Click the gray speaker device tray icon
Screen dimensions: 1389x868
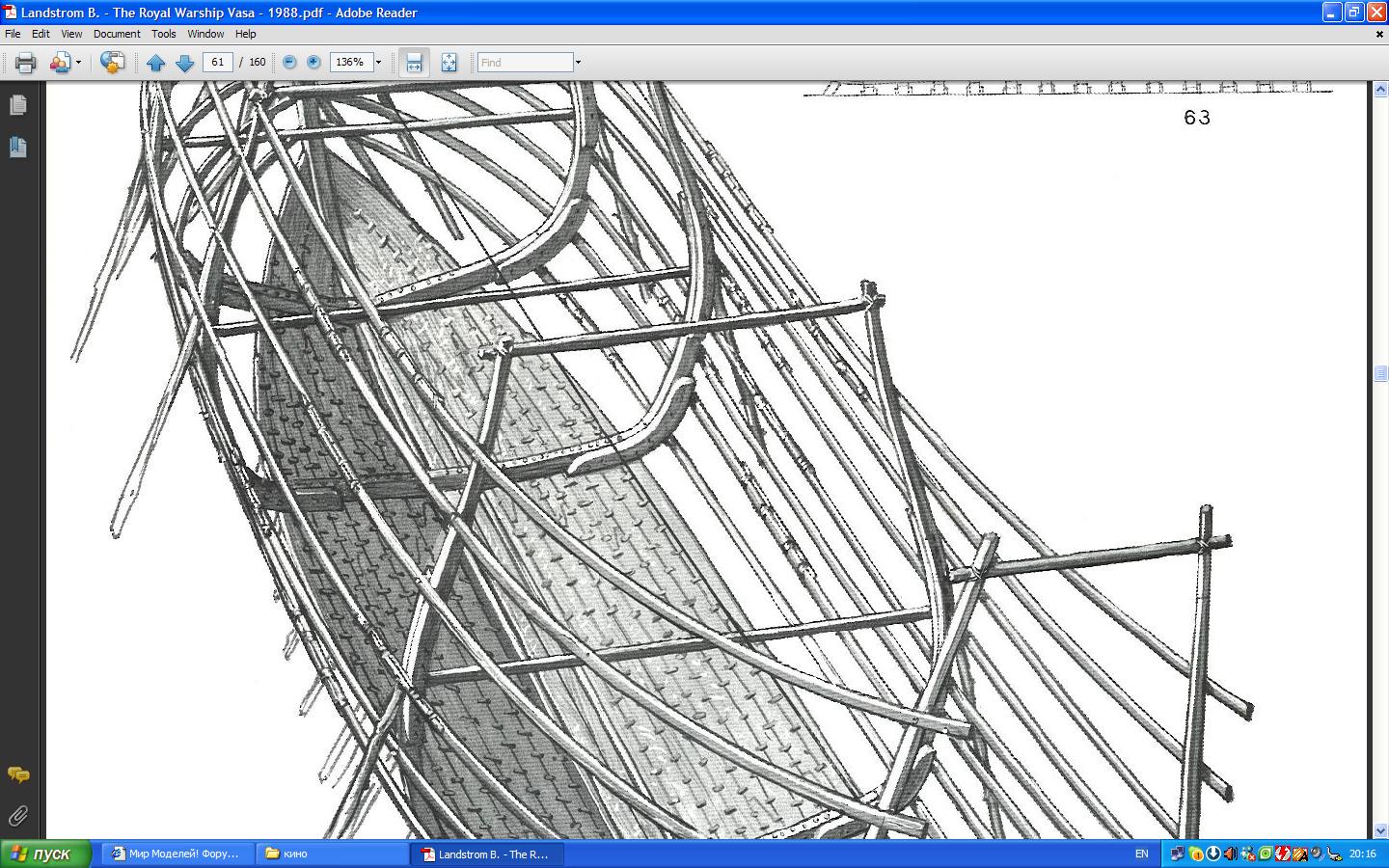coord(1317,854)
